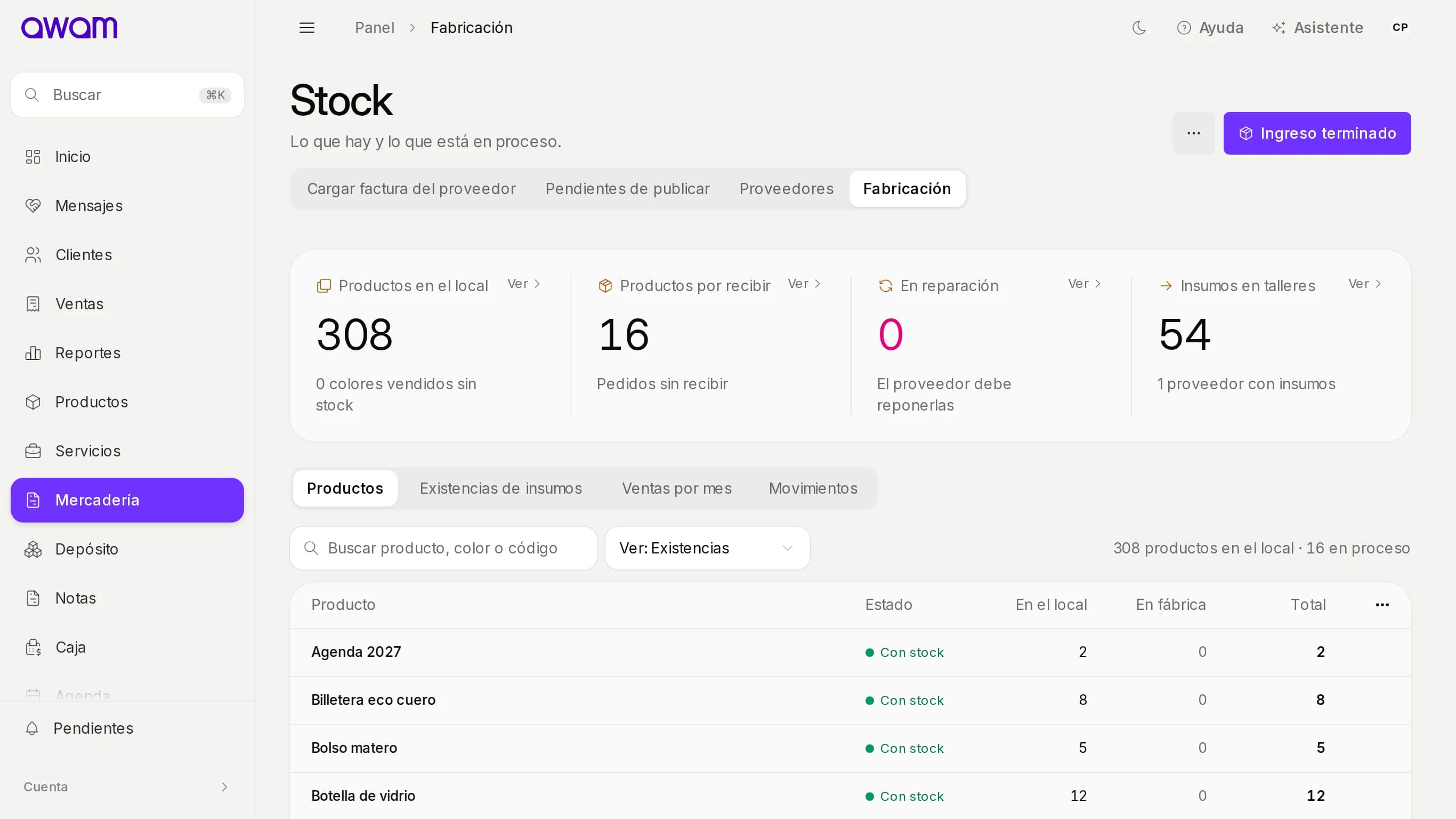Open the Ver: Existencias dropdown
Image resolution: width=1456 pixels, height=819 pixels.
[707, 548]
